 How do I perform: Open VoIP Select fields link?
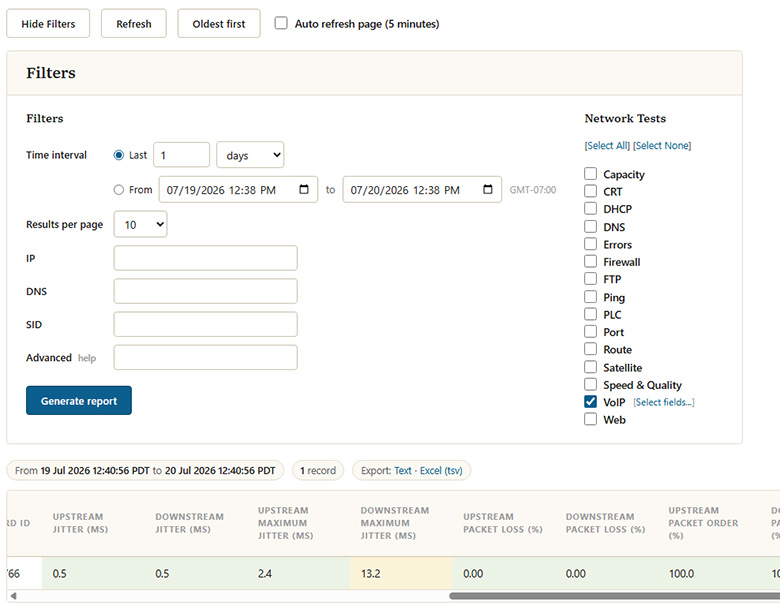point(664,402)
